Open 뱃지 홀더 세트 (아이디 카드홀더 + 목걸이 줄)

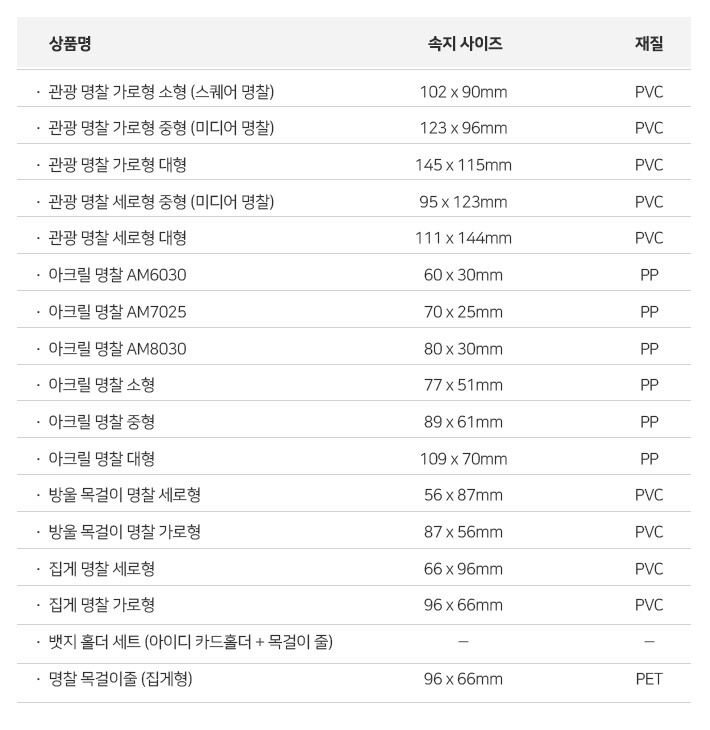(190, 642)
